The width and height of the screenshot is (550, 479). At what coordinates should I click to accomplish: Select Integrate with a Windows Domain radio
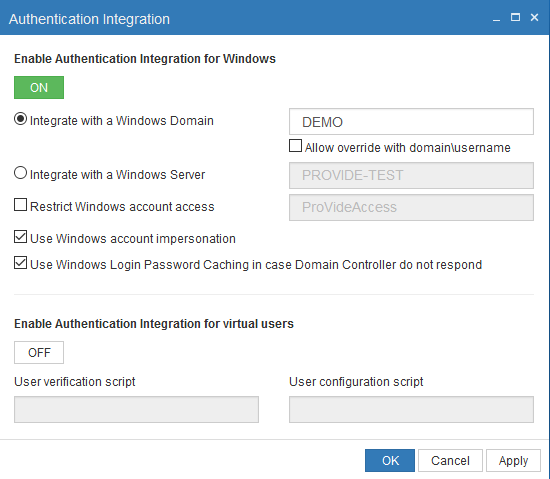20,119
